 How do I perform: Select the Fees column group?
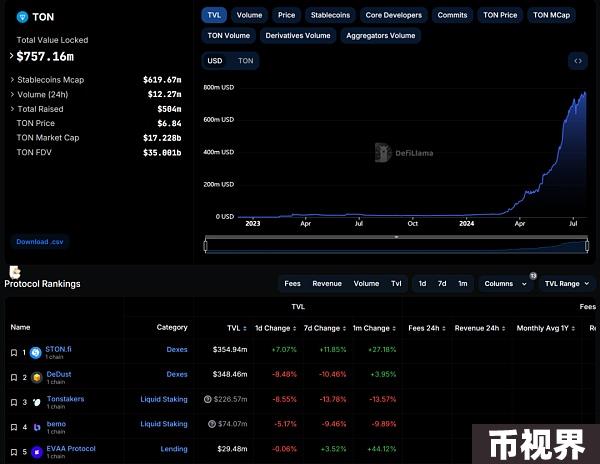pyautogui.click(x=292, y=284)
